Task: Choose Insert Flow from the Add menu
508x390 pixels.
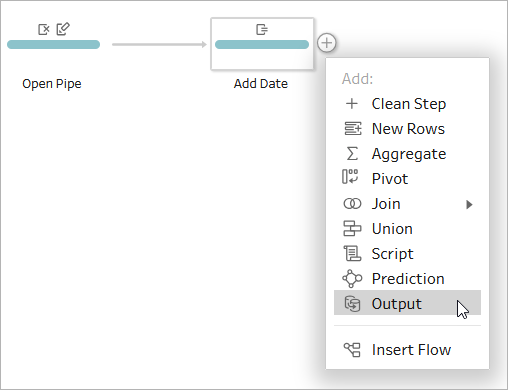Action: (407, 350)
